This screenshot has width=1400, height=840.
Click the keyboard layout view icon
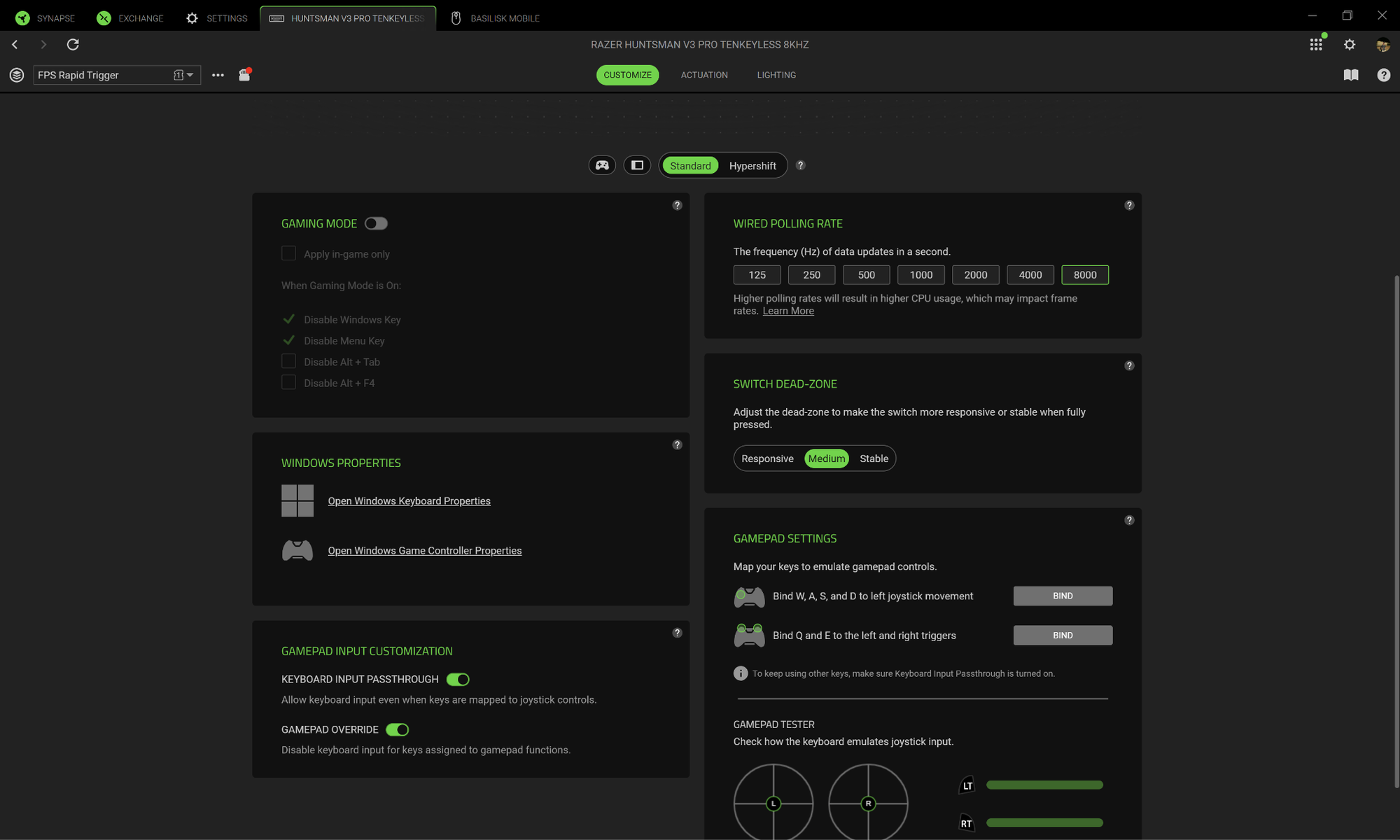(637, 165)
